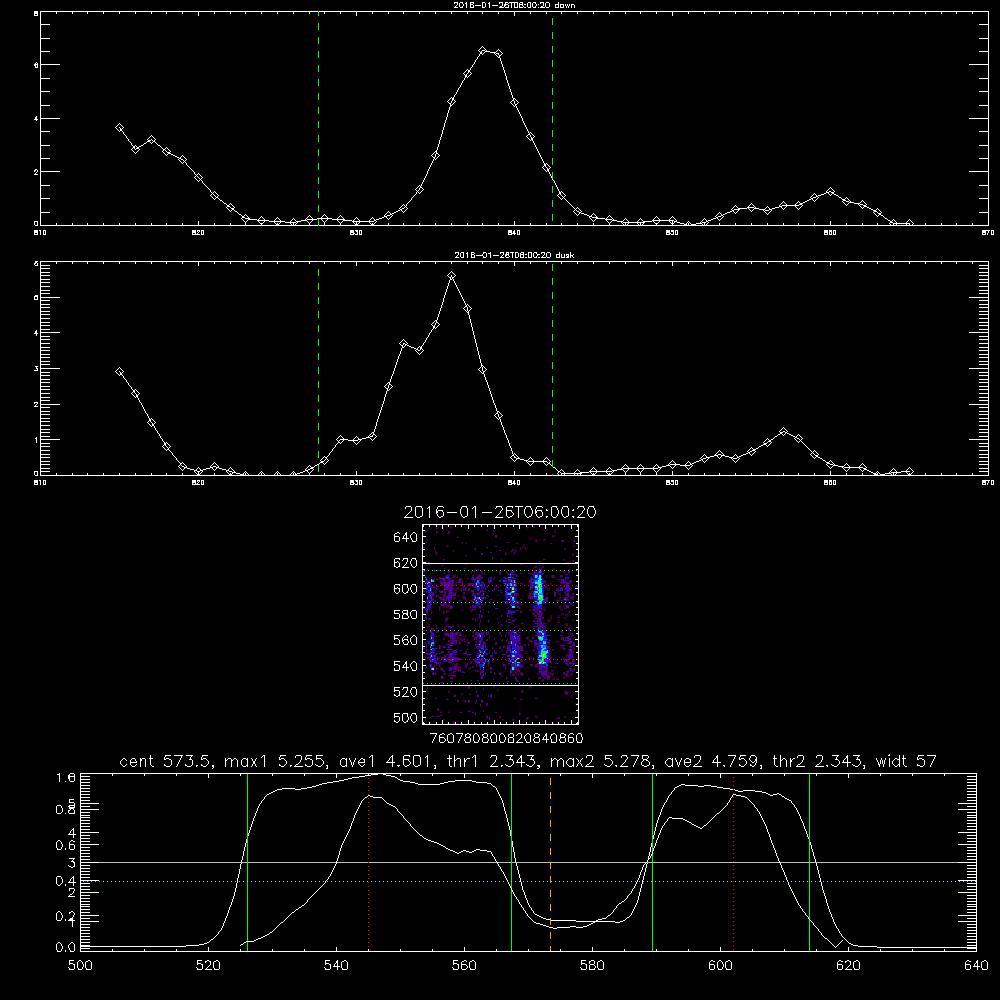The width and height of the screenshot is (1000, 1000).
Task: Click bottom plot x-axis label 600
Action: [x=721, y=966]
